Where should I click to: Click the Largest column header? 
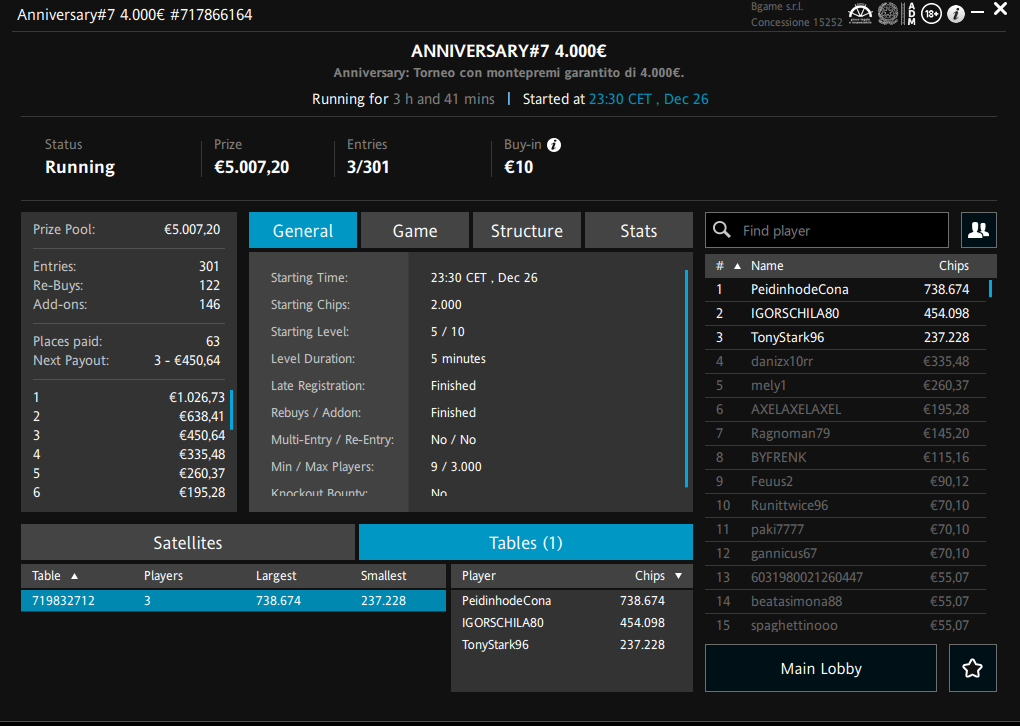[x=276, y=576]
